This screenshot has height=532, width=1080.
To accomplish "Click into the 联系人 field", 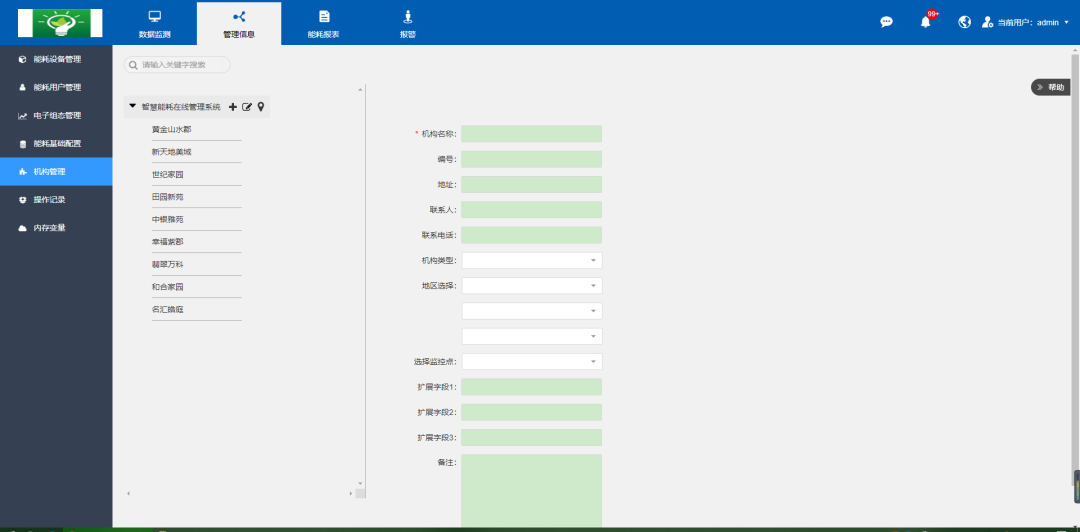I will click(532, 209).
